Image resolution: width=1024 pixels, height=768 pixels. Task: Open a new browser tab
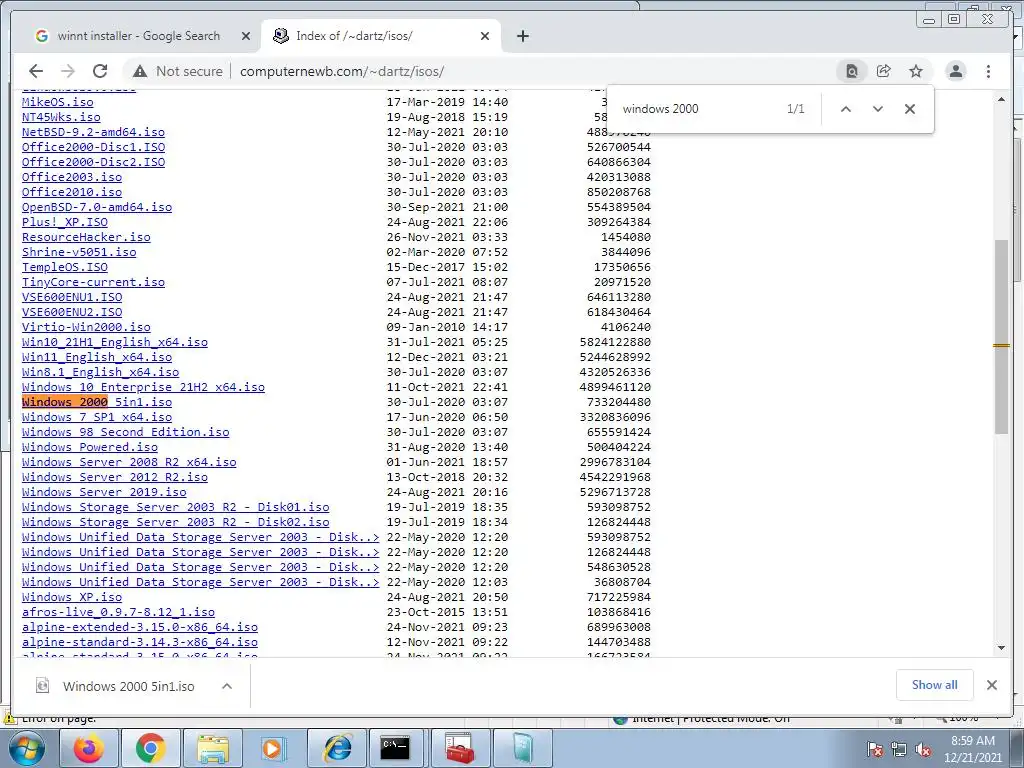522,36
